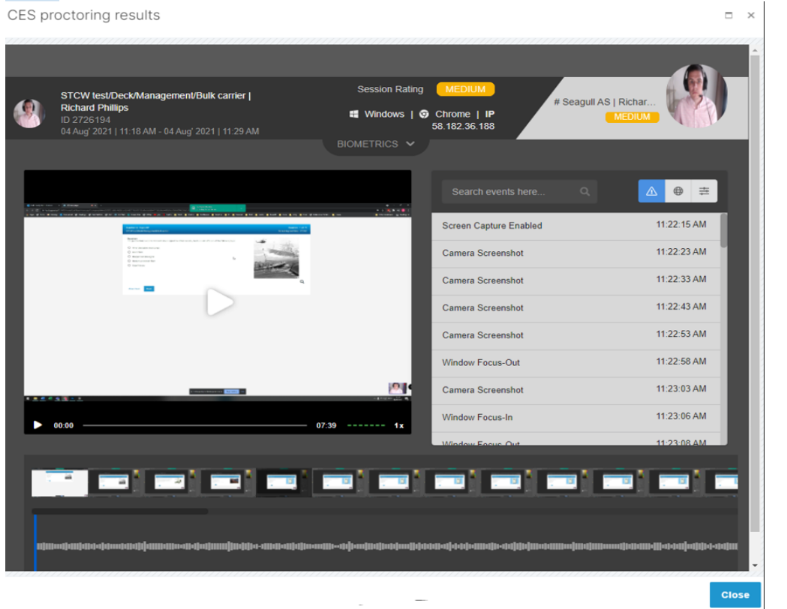Click the BIOMETRICS chevron arrow
The height and width of the screenshot is (609, 787).
pyautogui.click(x=411, y=144)
